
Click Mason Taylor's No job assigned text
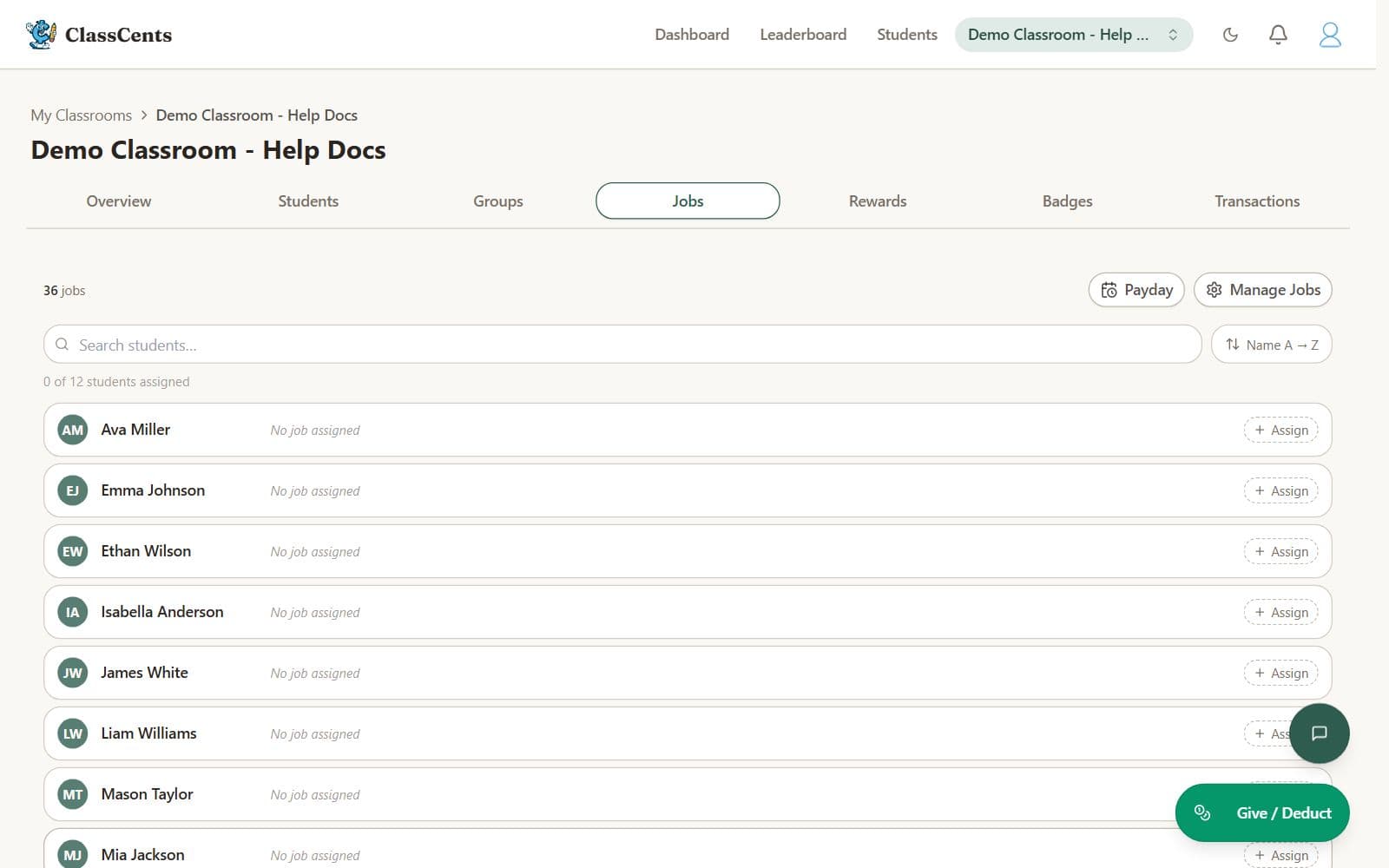click(315, 795)
